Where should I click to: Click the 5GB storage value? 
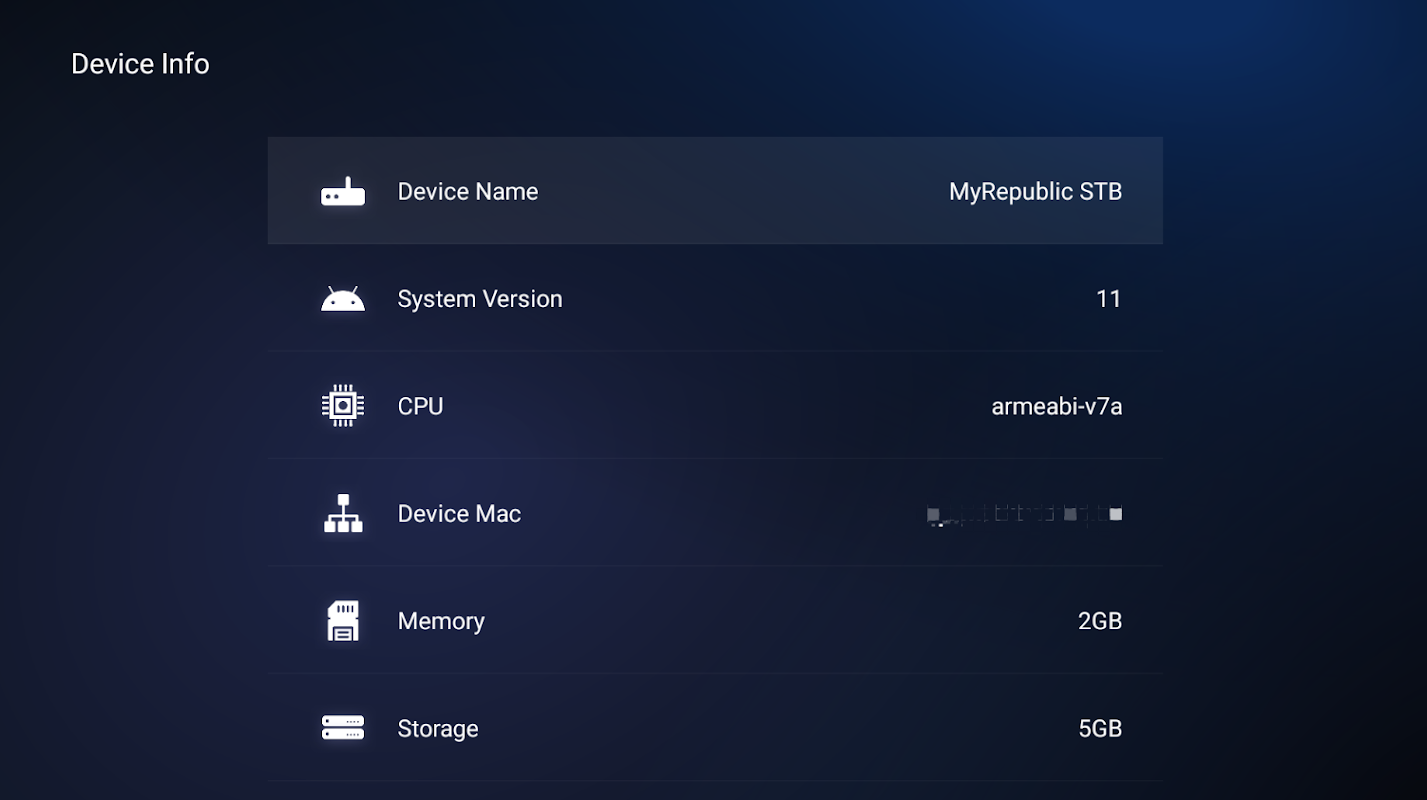[x=1100, y=729]
